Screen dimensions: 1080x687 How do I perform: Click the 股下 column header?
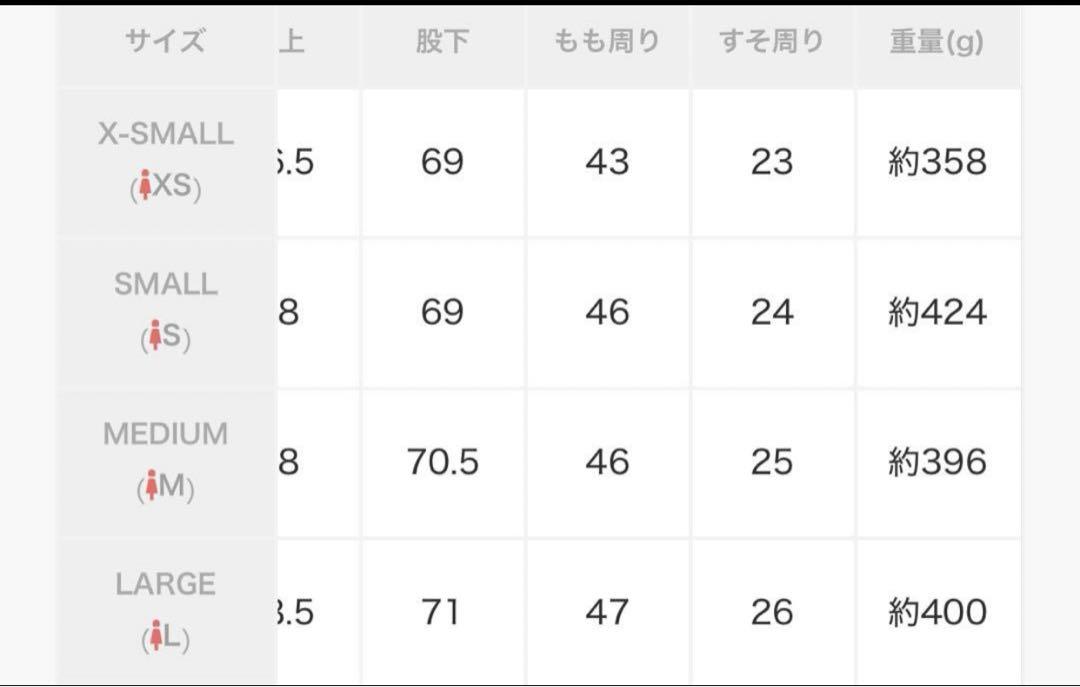tap(443, 43)
